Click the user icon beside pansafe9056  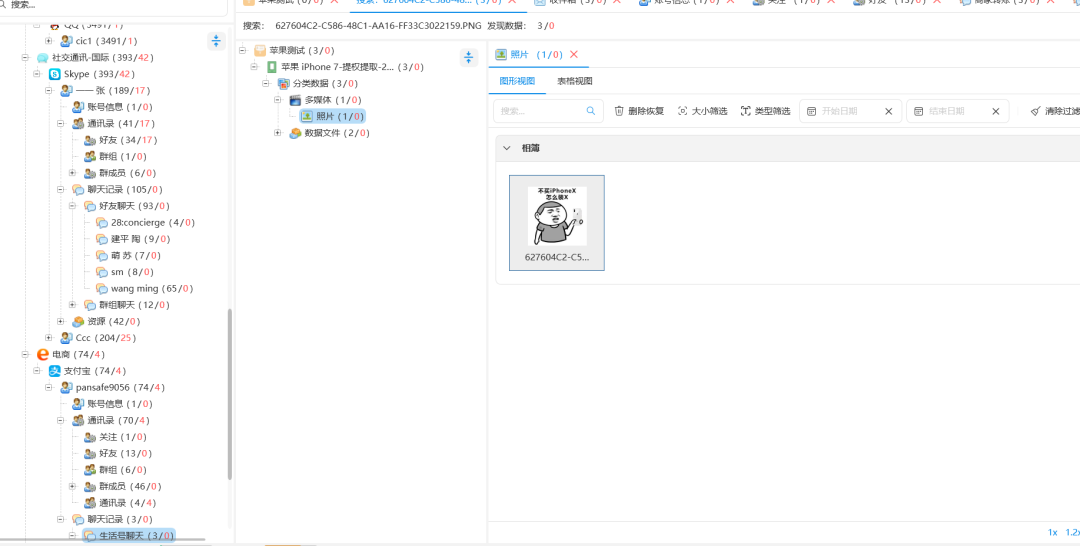tap(66, 388)
